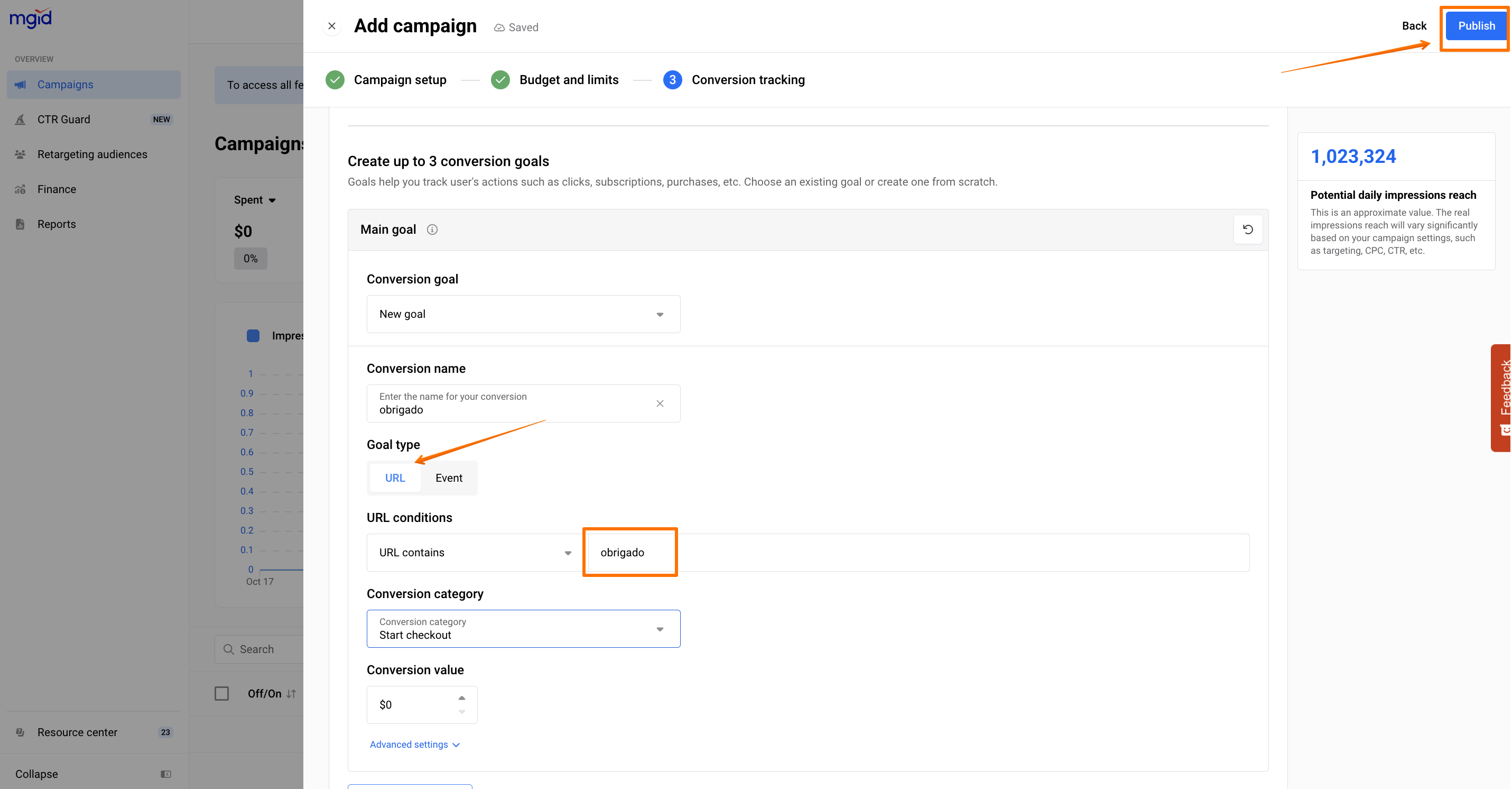Click the blue Impressions legend swatch
This screenshot has height=789, width=1512.
[x=253, y=335]
